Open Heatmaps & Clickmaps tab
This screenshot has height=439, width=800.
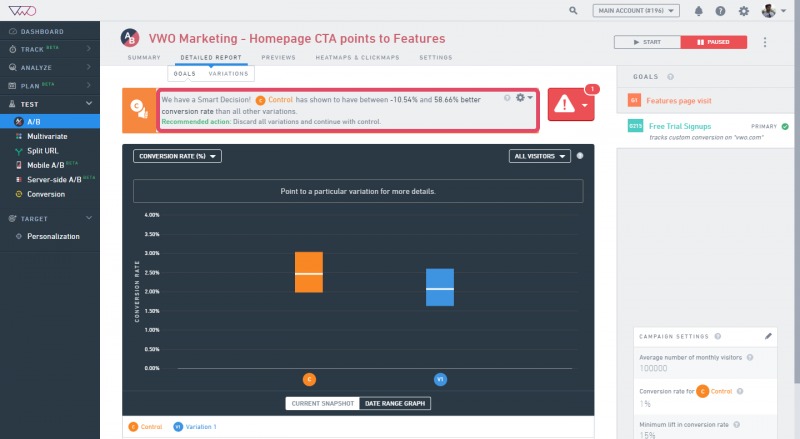point(358,58)
